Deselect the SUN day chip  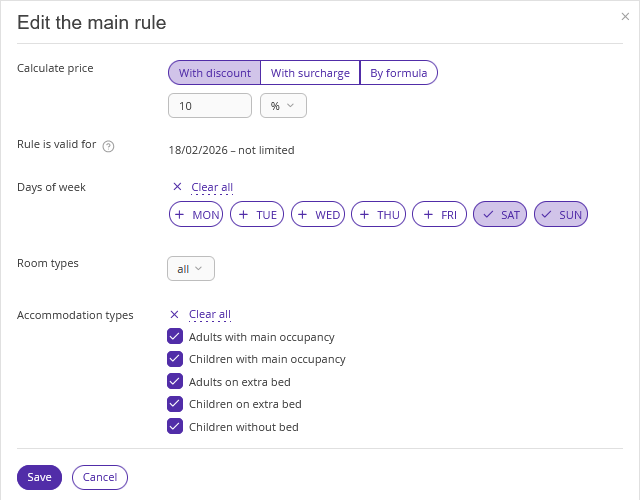pos(561,215)
